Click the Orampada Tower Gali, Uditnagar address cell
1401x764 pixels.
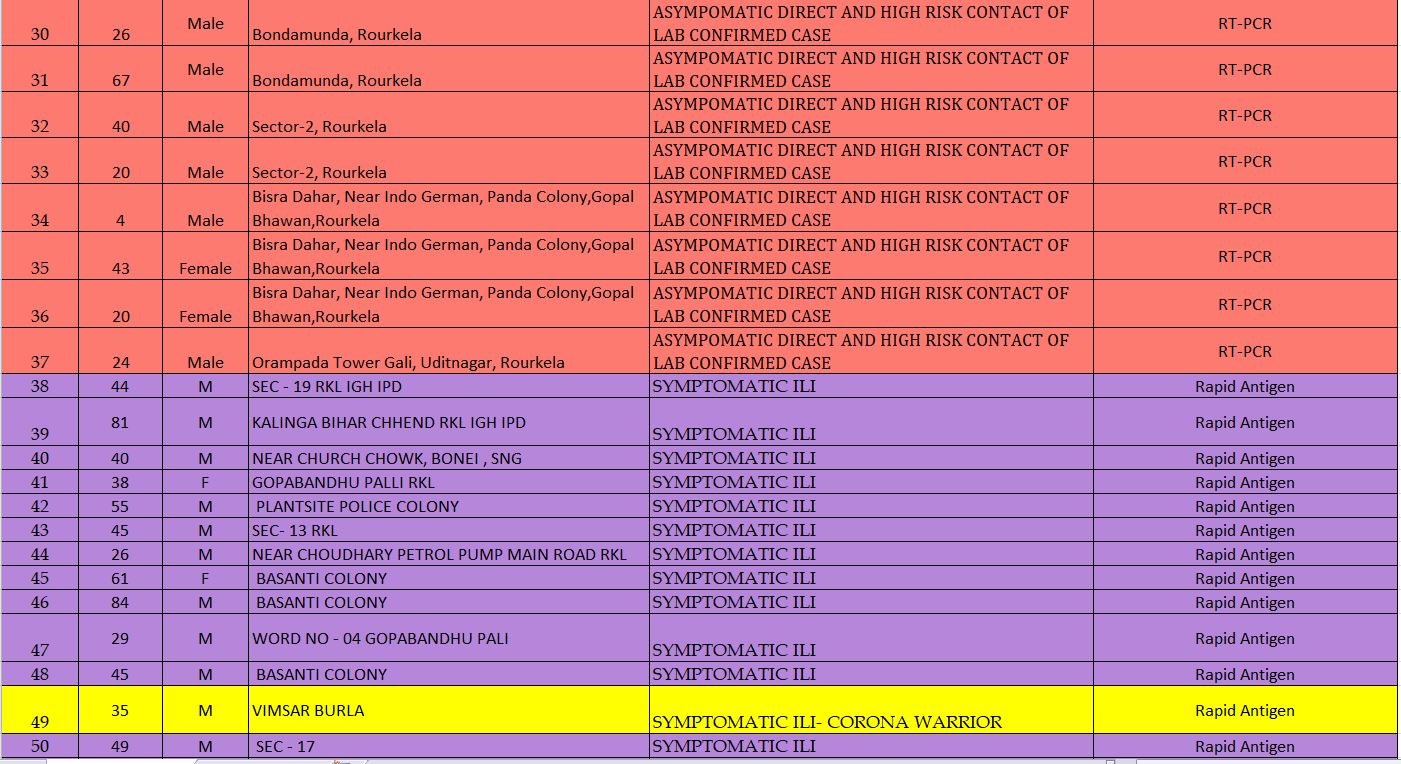(448, 352)
